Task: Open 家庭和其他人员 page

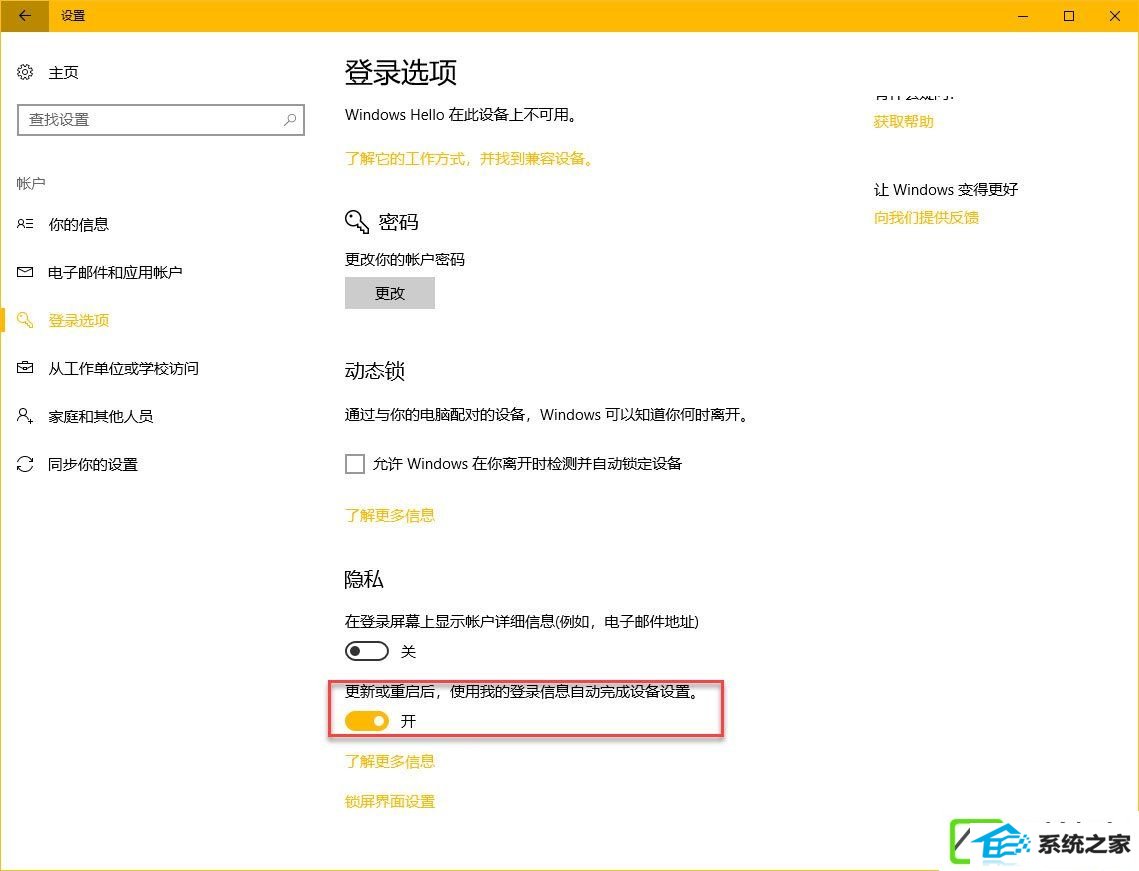Action: pyautogui.click(x=100, y=416)
